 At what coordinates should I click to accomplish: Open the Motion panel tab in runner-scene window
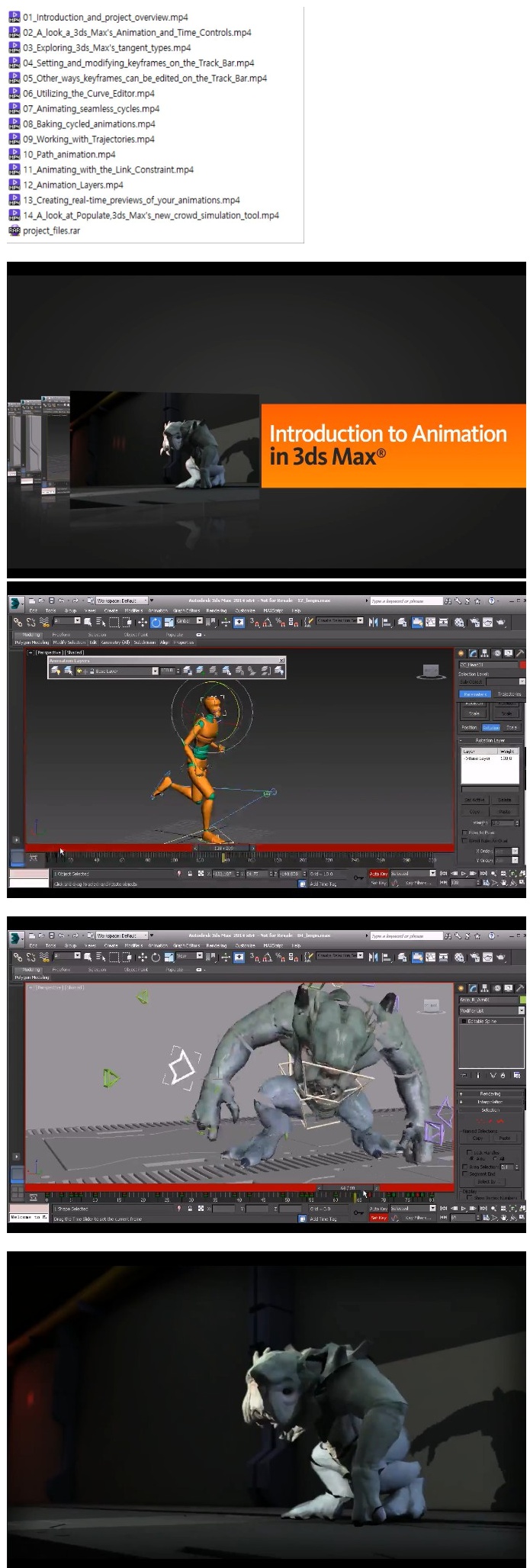(x=497, y=653)
